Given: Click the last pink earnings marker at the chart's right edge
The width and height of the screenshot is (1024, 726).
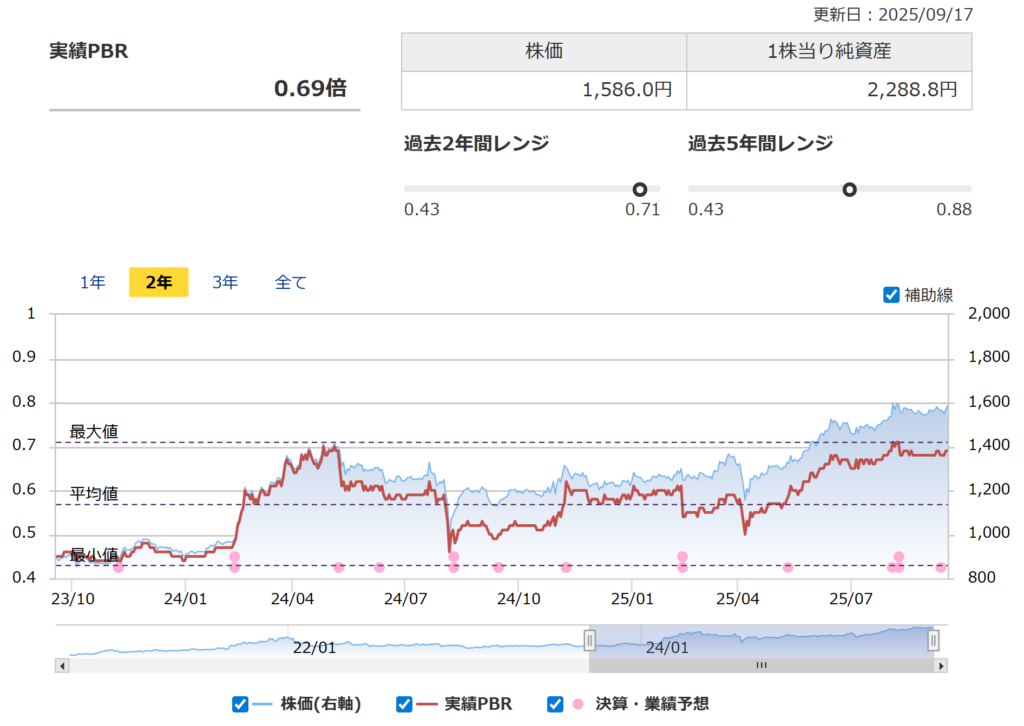Looking at the screenshot, I should tap(941, 567).
